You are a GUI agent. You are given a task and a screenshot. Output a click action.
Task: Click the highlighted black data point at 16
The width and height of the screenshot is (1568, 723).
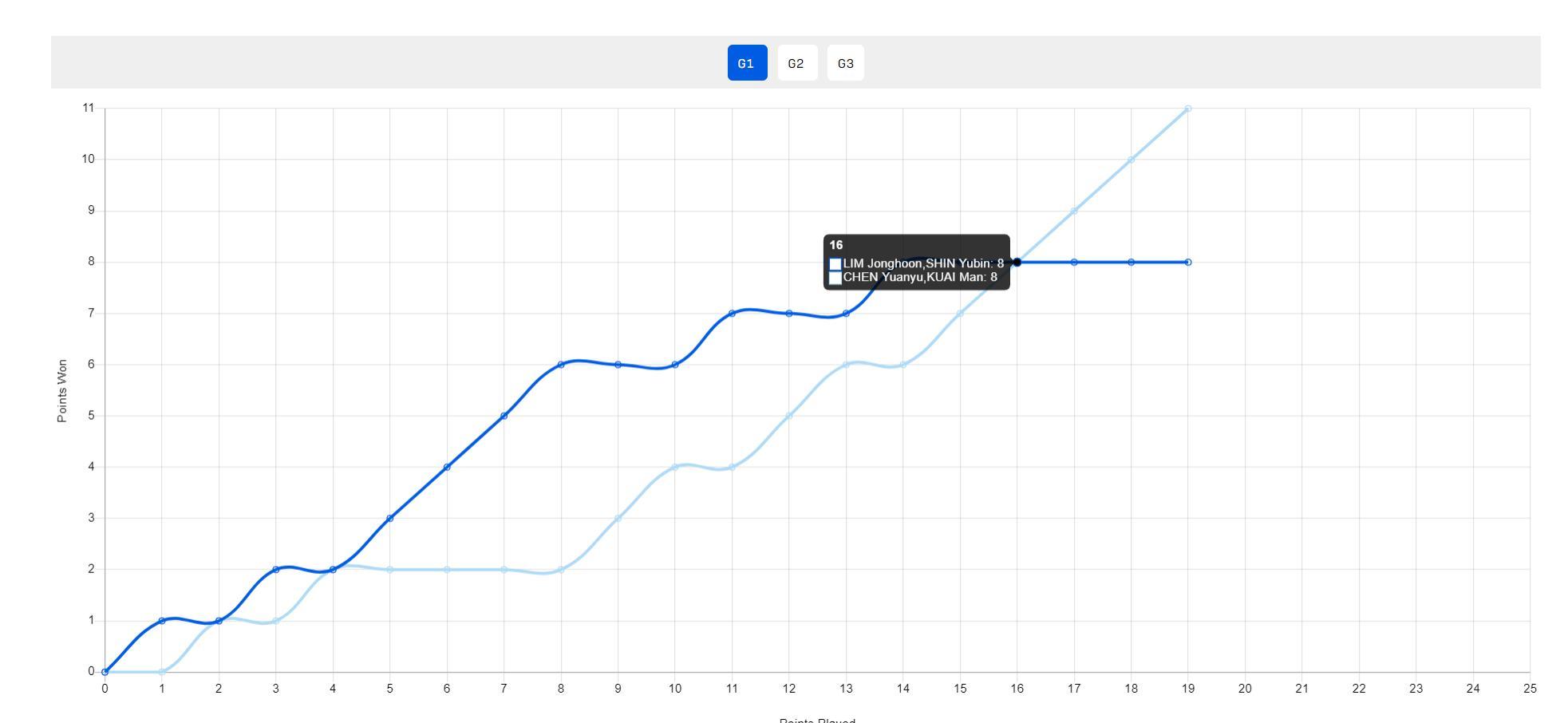pos(1017,262)
